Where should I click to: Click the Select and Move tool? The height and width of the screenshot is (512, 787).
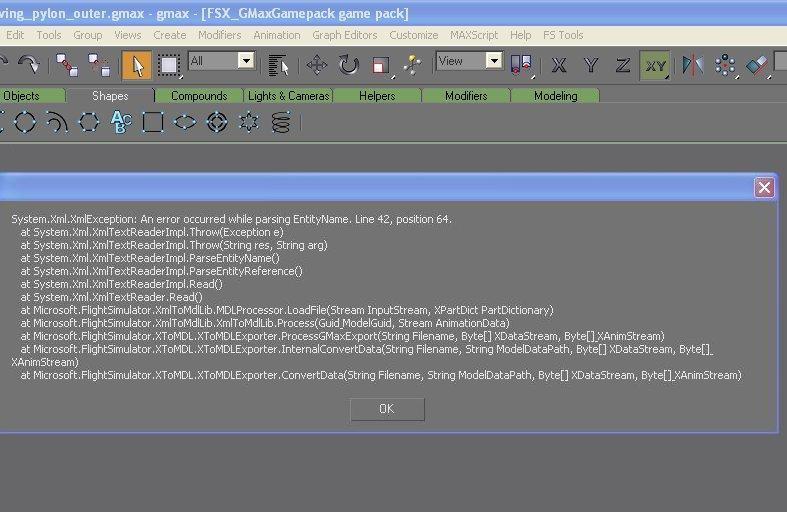pyautogui.click(x=317, y=65)
